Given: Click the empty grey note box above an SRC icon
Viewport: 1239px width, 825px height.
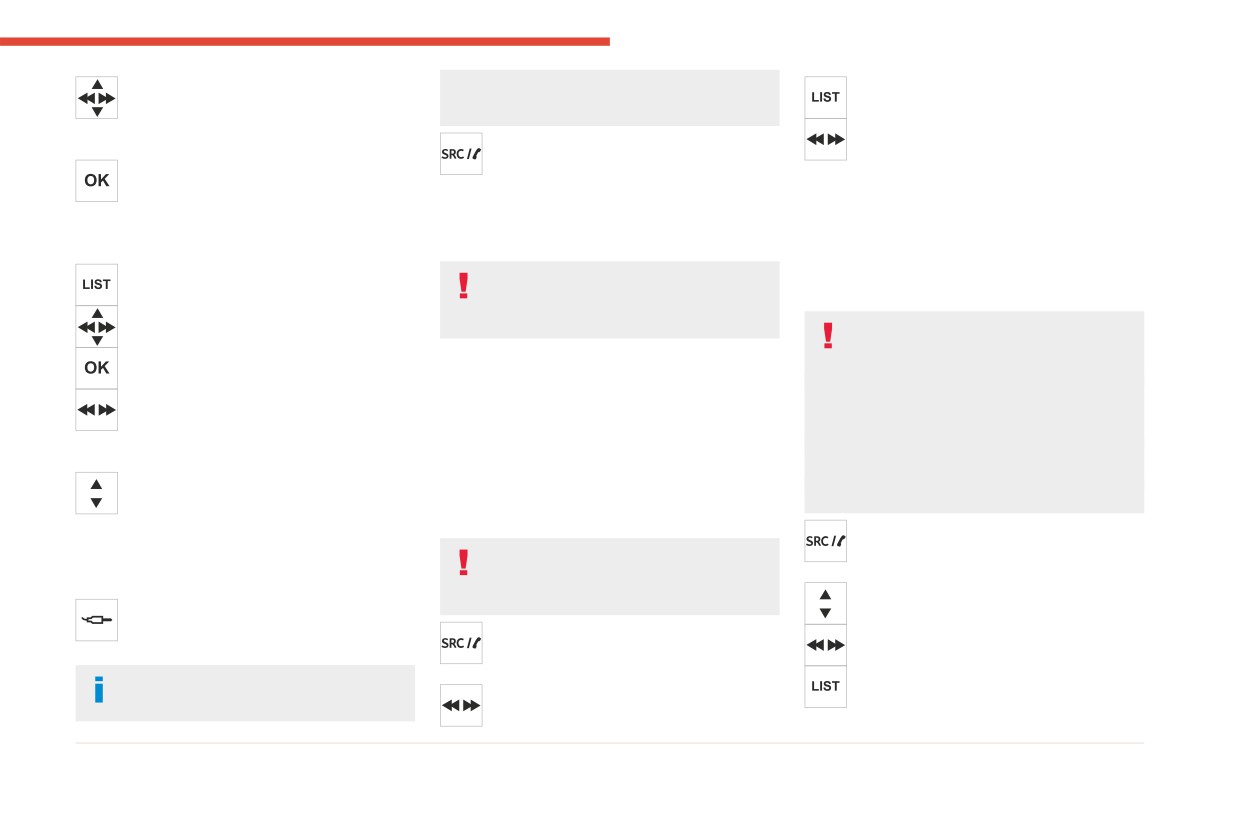Looking at the screenshot, I should tap(610, 98).
